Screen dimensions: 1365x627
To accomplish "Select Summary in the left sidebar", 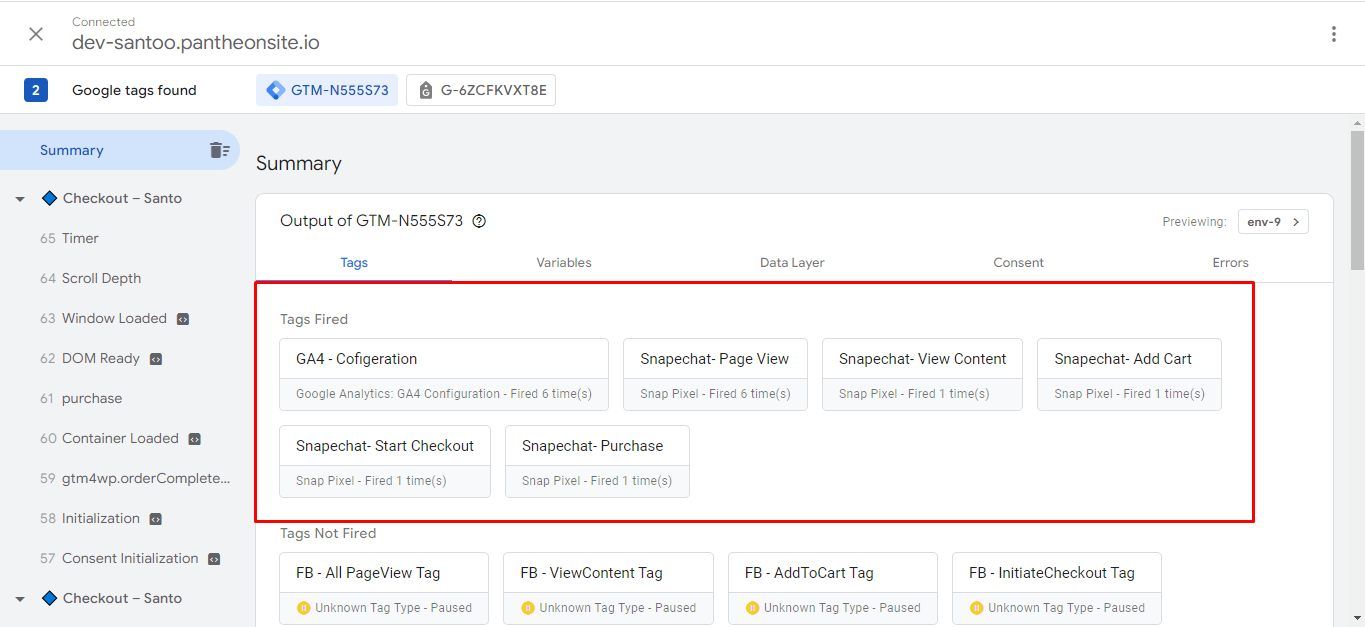I will point(120,150).
